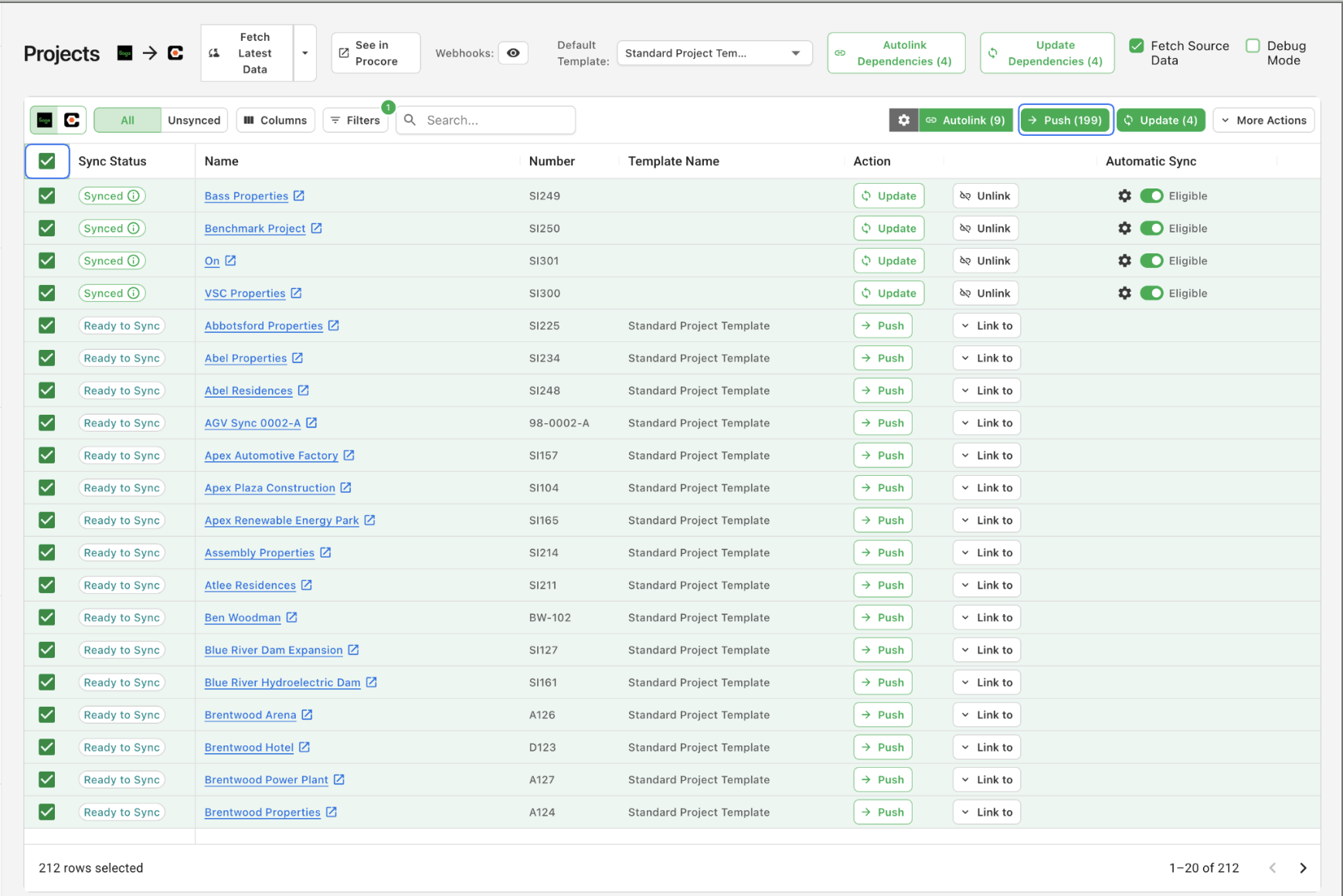The image size is (1343, 896).
Task: Toggle automatic sync for Bass Properties
Action: 1151,196
